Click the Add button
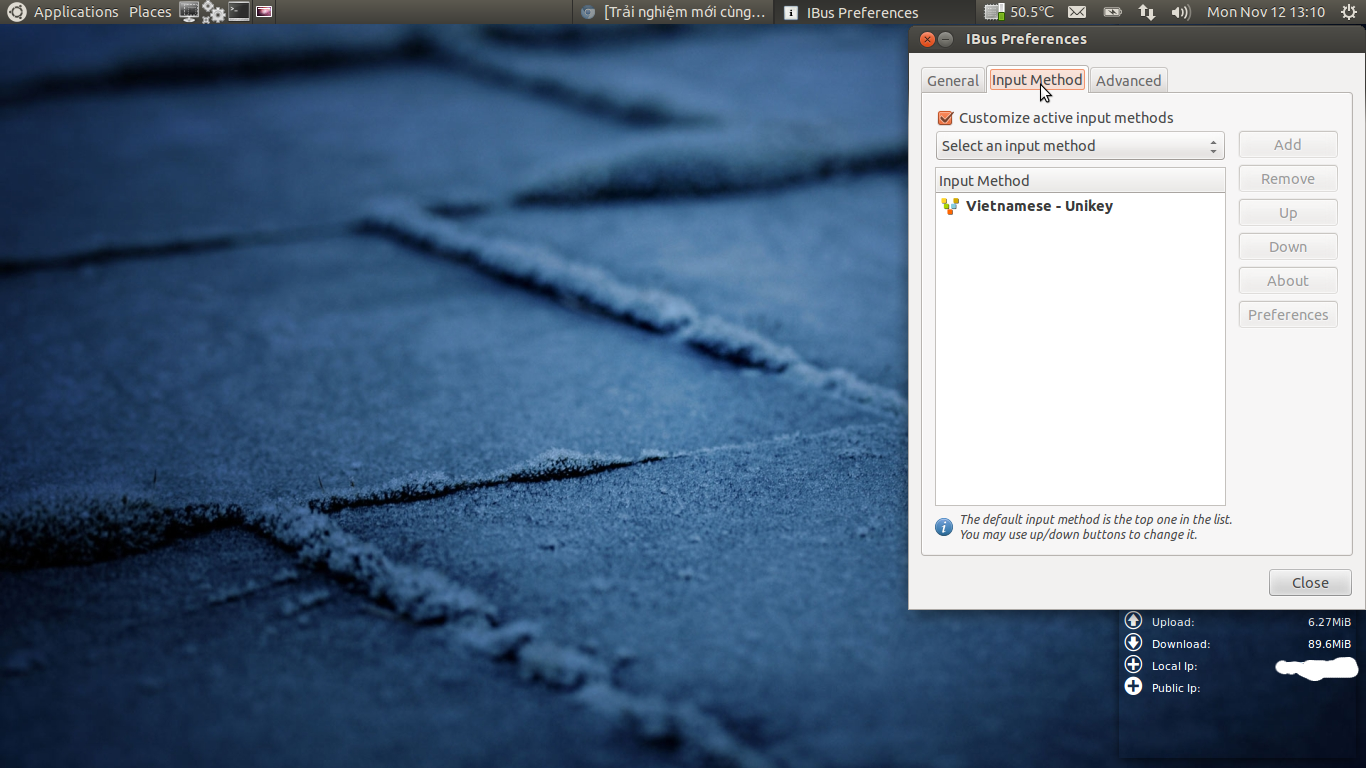The height and width of the screenshot is (768, 1366). [1288, 145]
